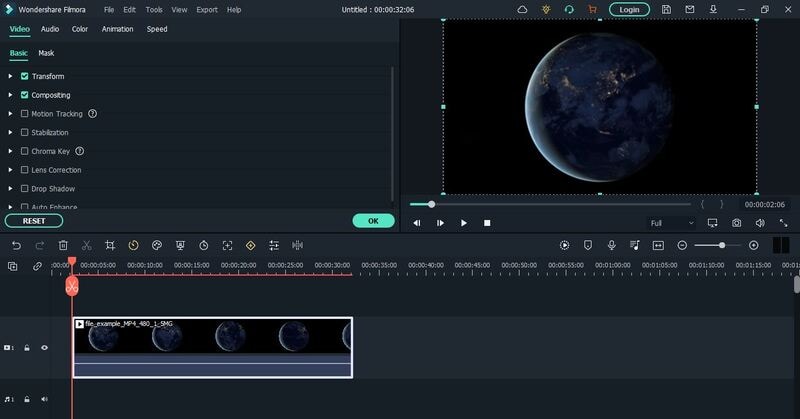800x419 pixels.
Task: Expand the Lens Correction section arrow
Action: pyautogui.click(x=10, y=170)
